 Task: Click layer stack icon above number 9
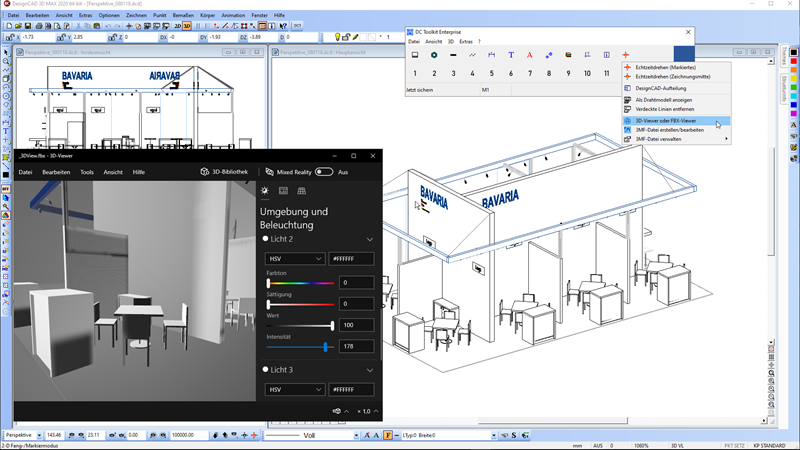click(568, 55)
